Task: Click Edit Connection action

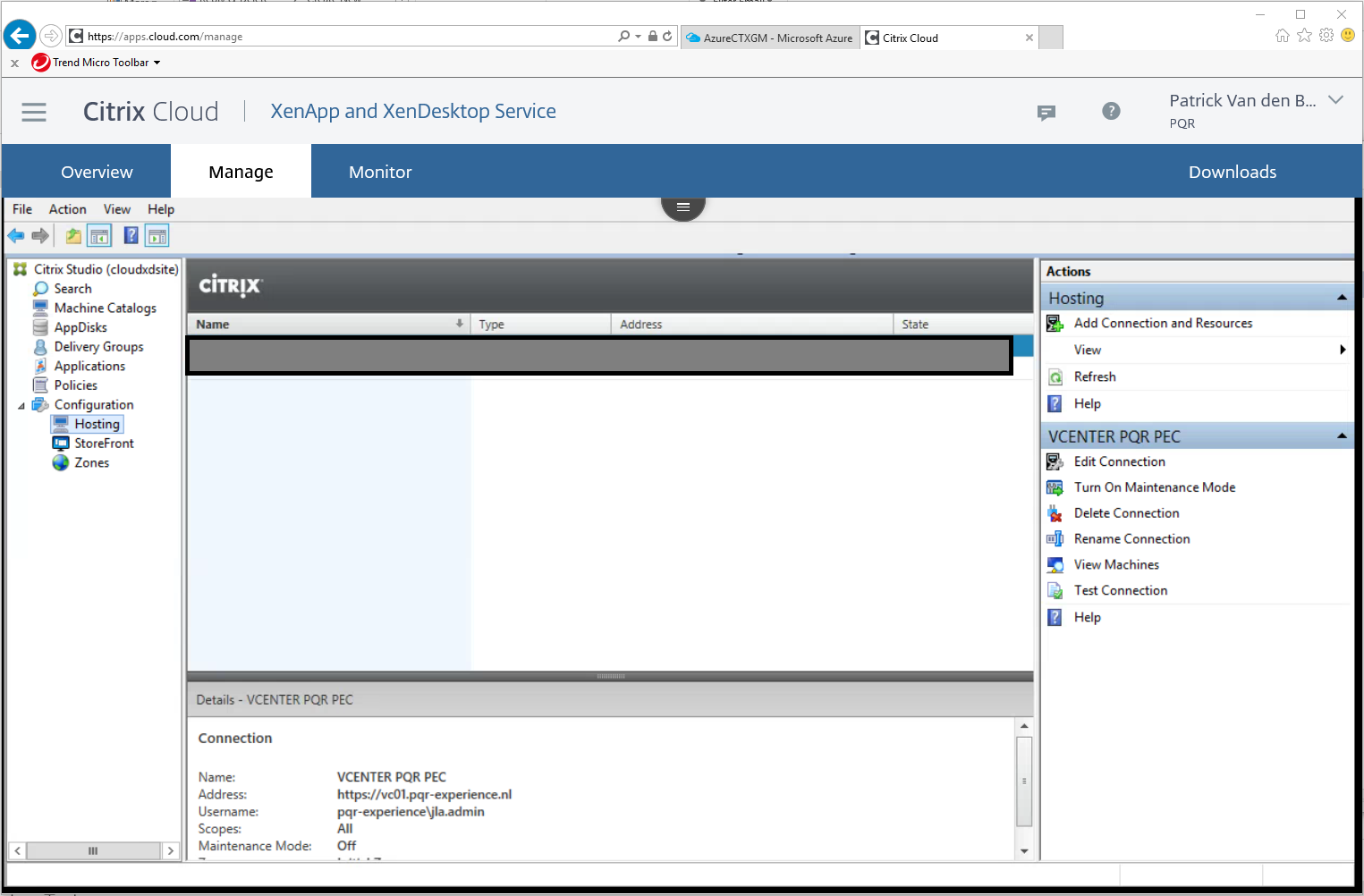Action: (x=1120, y=462)
